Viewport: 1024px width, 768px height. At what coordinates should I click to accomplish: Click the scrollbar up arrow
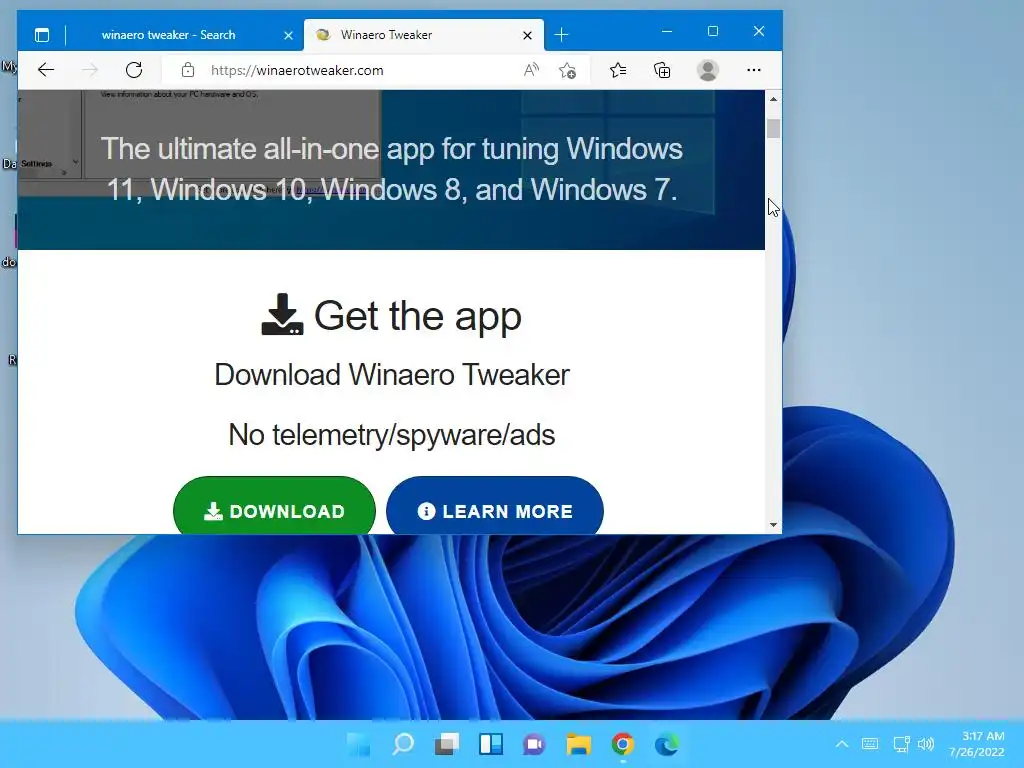(773, 99)
